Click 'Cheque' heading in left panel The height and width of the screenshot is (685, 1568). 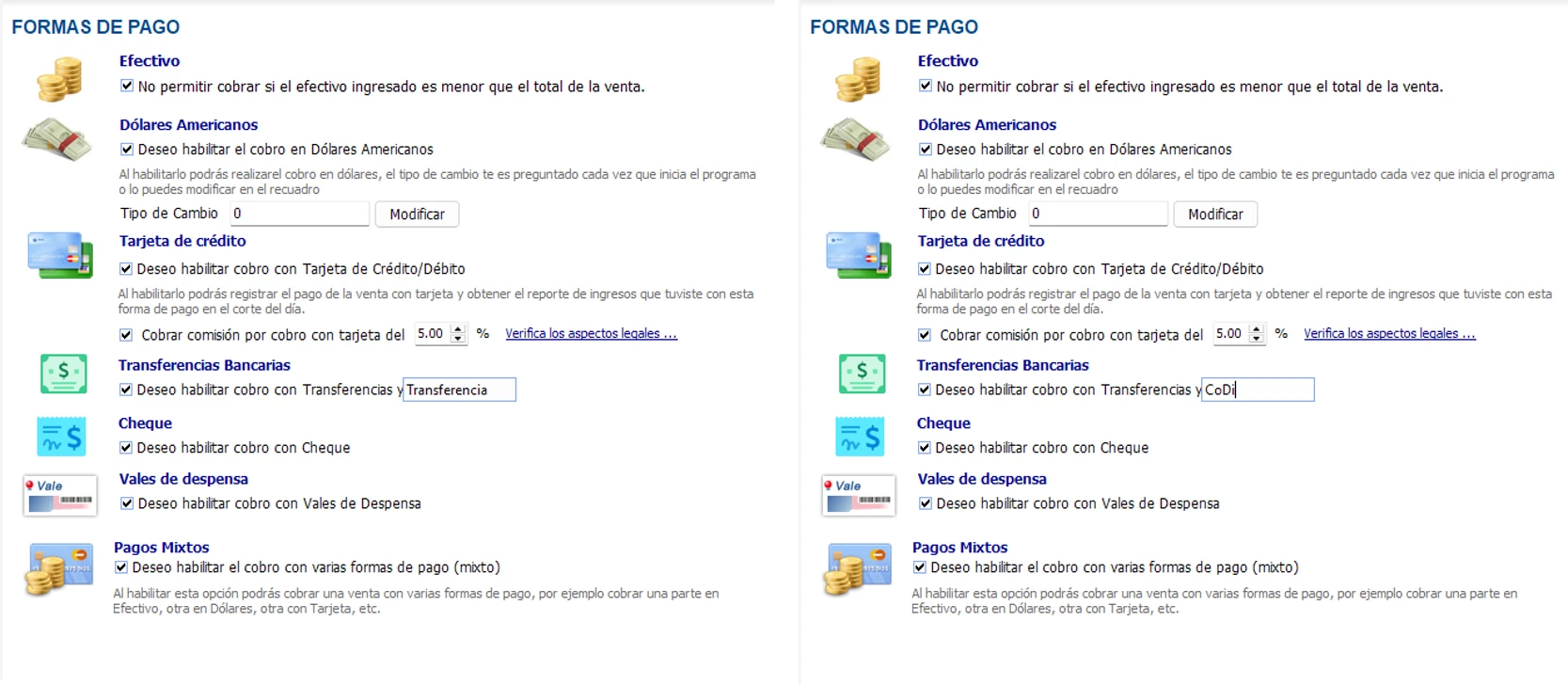pos(145,423)
